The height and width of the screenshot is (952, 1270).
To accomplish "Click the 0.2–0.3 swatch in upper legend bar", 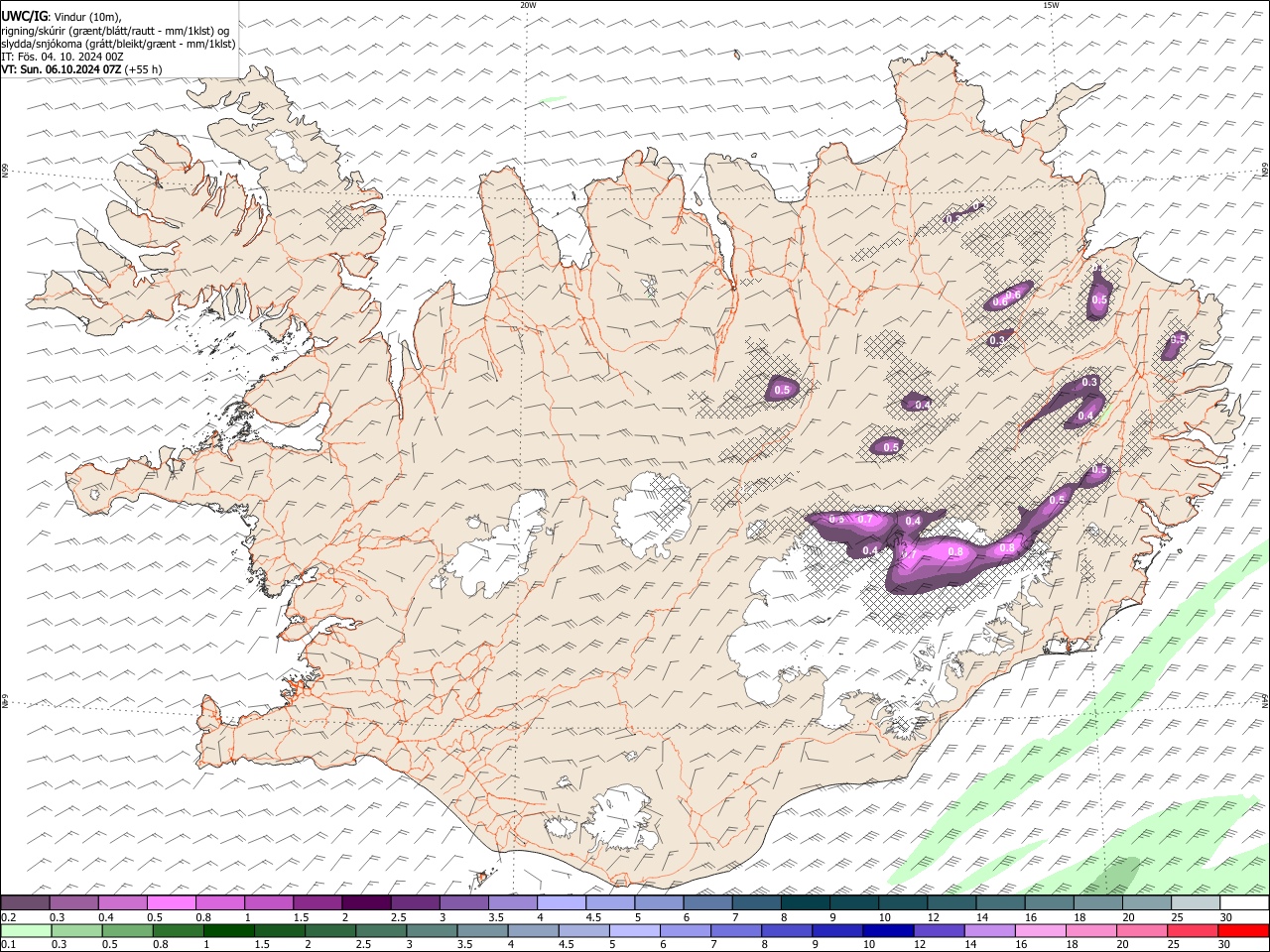I will pos(26,903).
